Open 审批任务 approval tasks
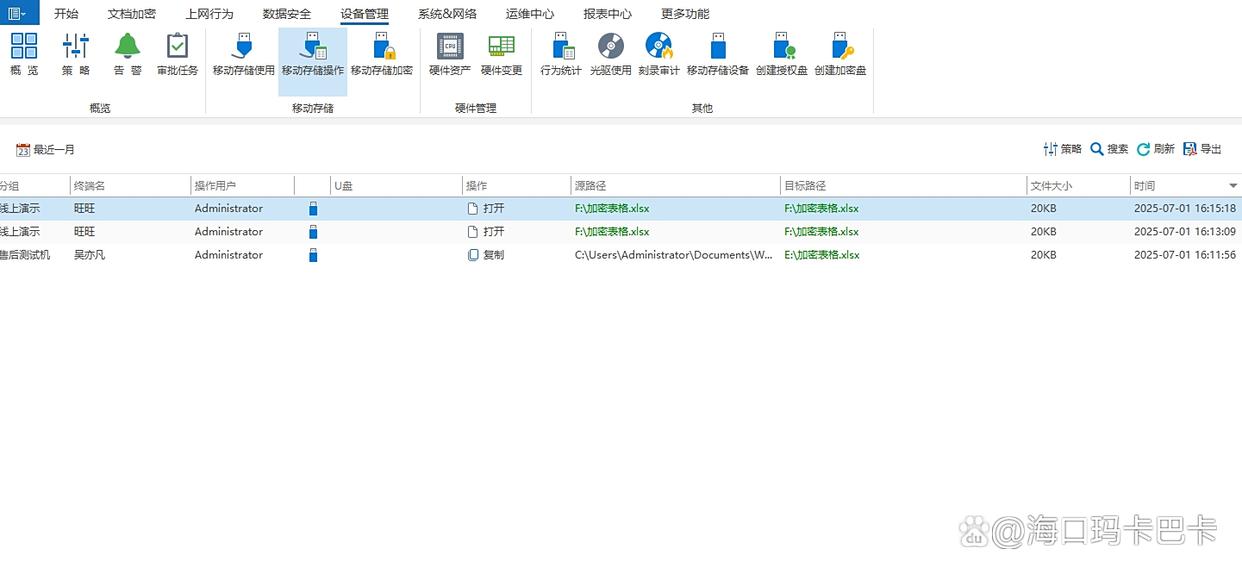1242x574 pixels. point(177,54)
